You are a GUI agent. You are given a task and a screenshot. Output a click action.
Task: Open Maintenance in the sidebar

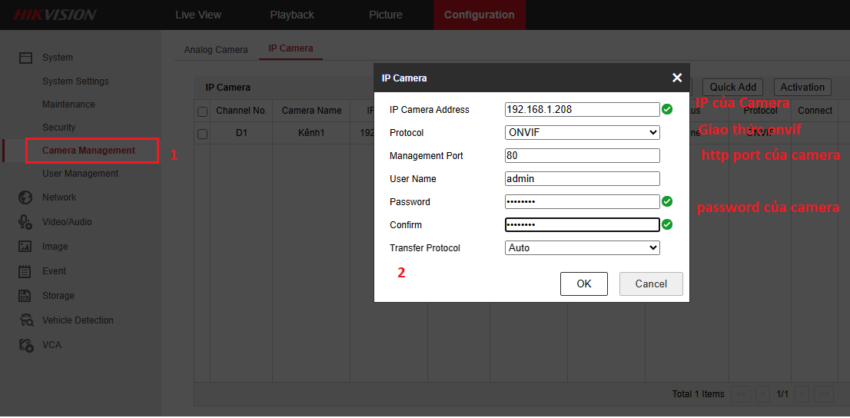(68, 104)
